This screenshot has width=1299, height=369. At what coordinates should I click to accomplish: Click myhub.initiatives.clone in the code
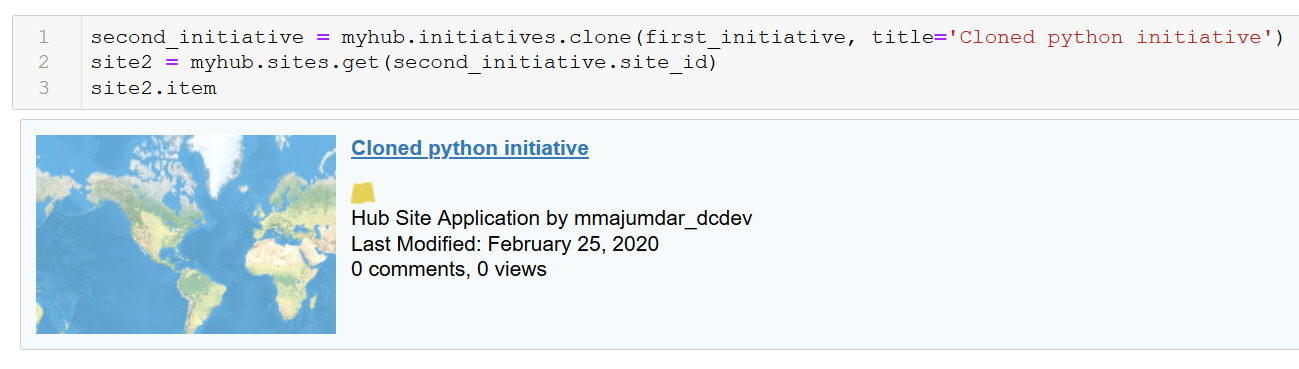(x=487, y=38)
